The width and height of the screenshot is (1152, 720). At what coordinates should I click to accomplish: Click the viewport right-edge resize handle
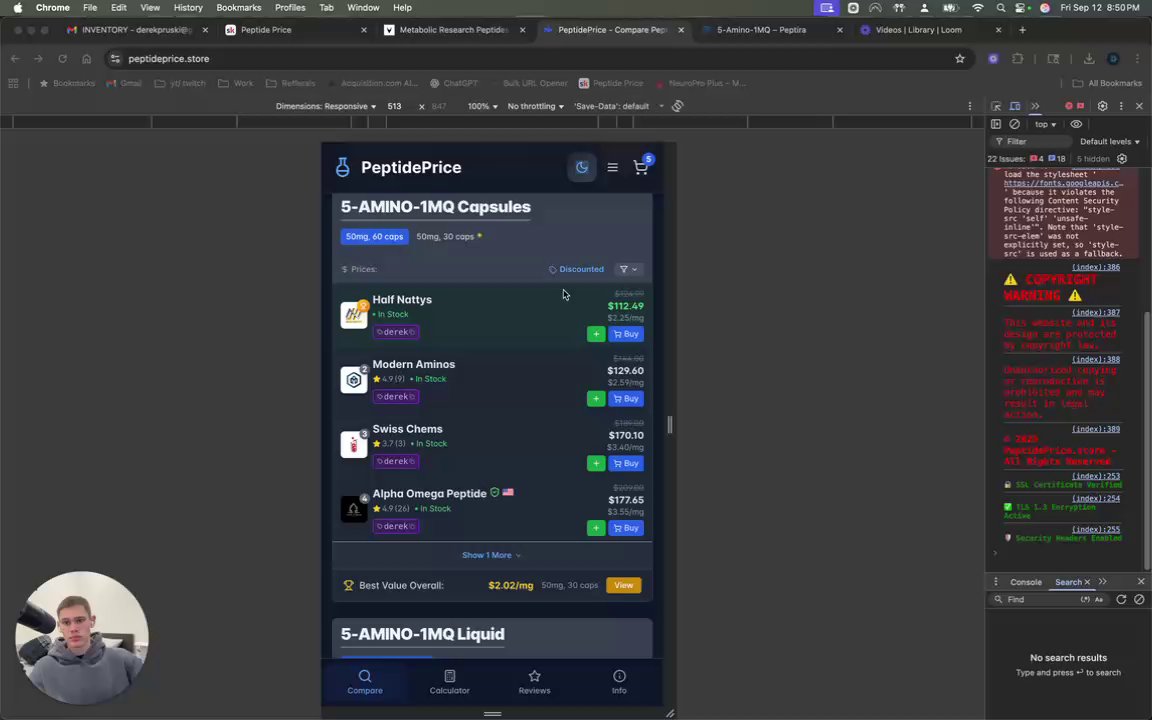point(669,425)
